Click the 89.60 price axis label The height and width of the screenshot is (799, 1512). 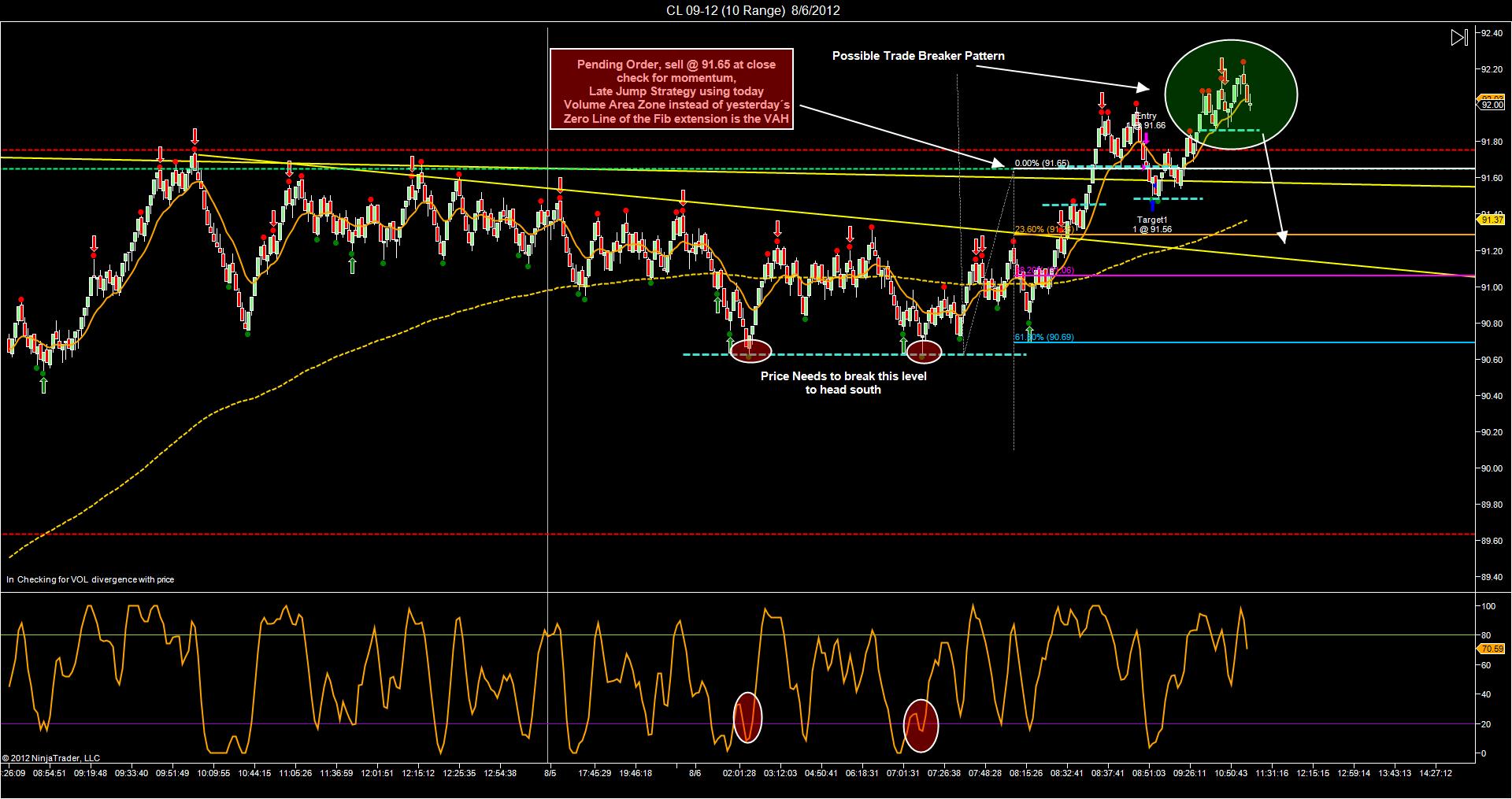pos(1492,541)
